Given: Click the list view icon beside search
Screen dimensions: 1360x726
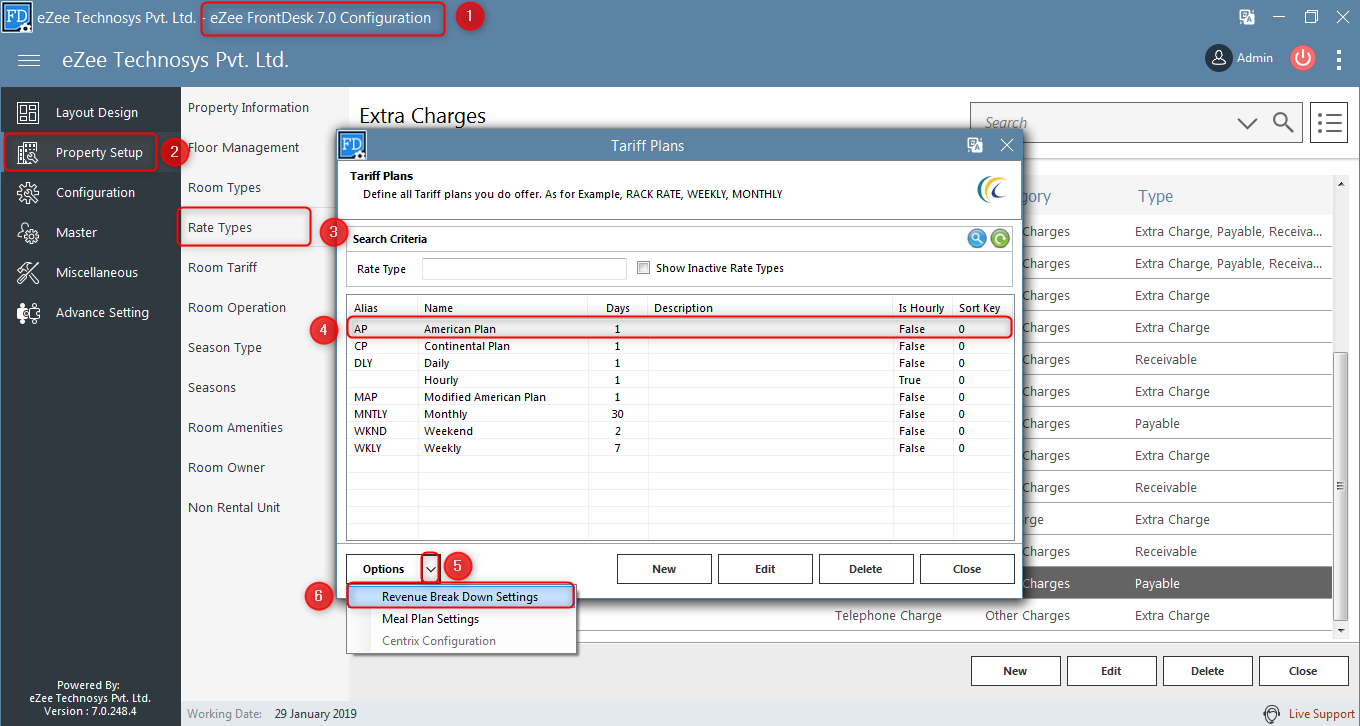Looking at the screenshot, I should 1329,122.
